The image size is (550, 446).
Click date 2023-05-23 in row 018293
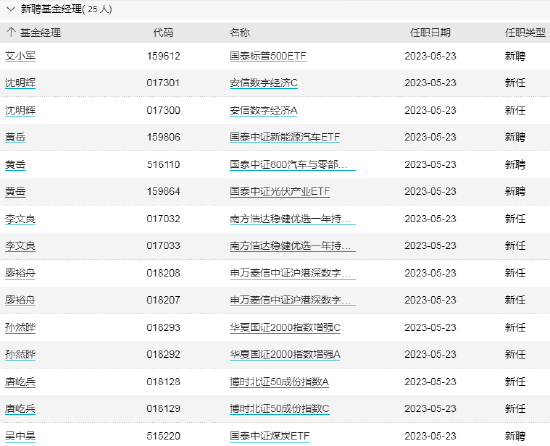pyautogui.click(x=430, y=327)
